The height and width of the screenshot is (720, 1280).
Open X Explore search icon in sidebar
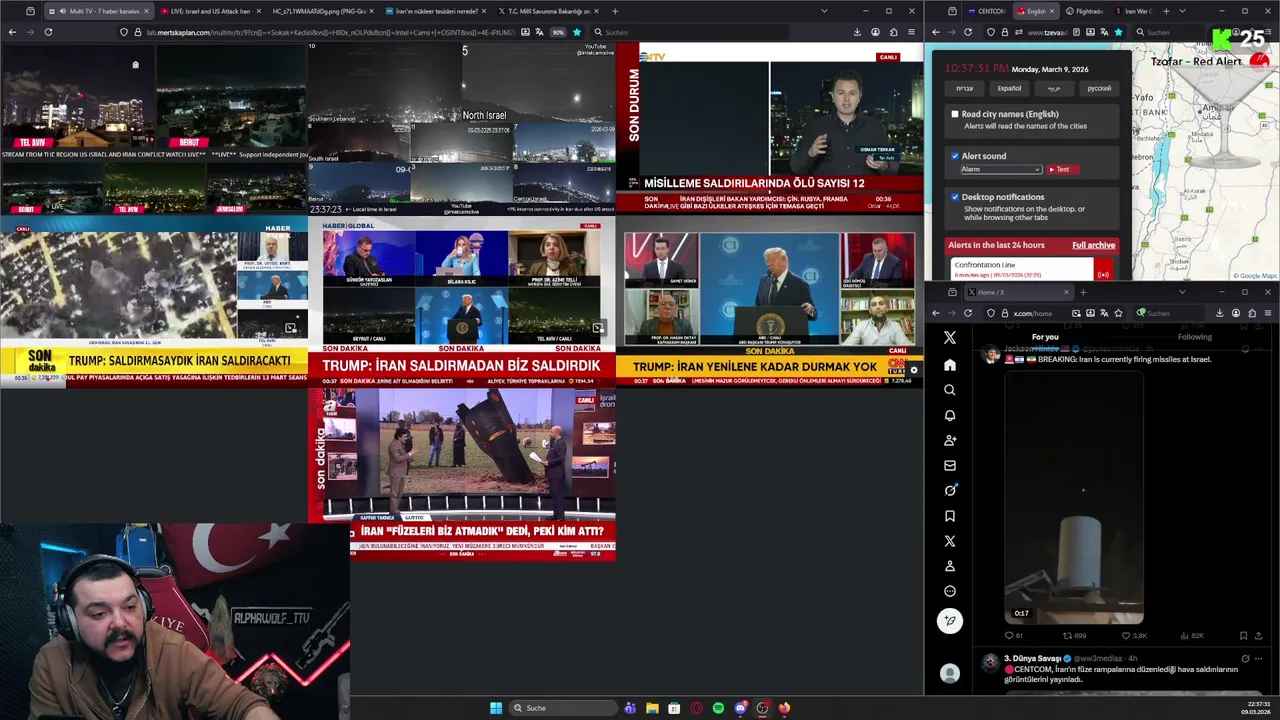coord(950,390)
